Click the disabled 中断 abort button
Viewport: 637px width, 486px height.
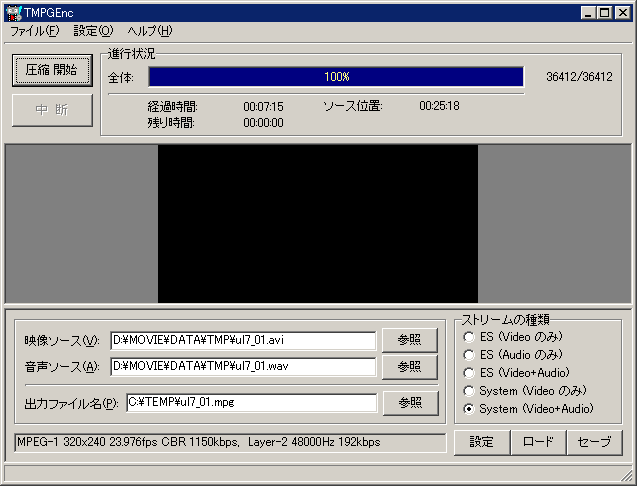(52, 110)
